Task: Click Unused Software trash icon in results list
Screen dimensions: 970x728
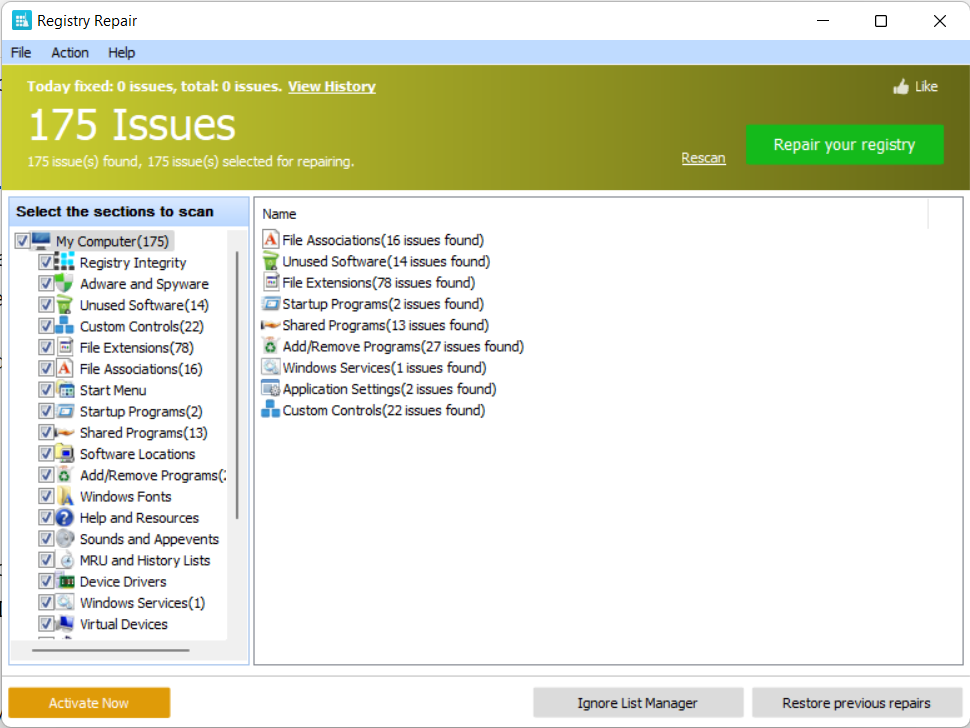Action: point(270,261)
